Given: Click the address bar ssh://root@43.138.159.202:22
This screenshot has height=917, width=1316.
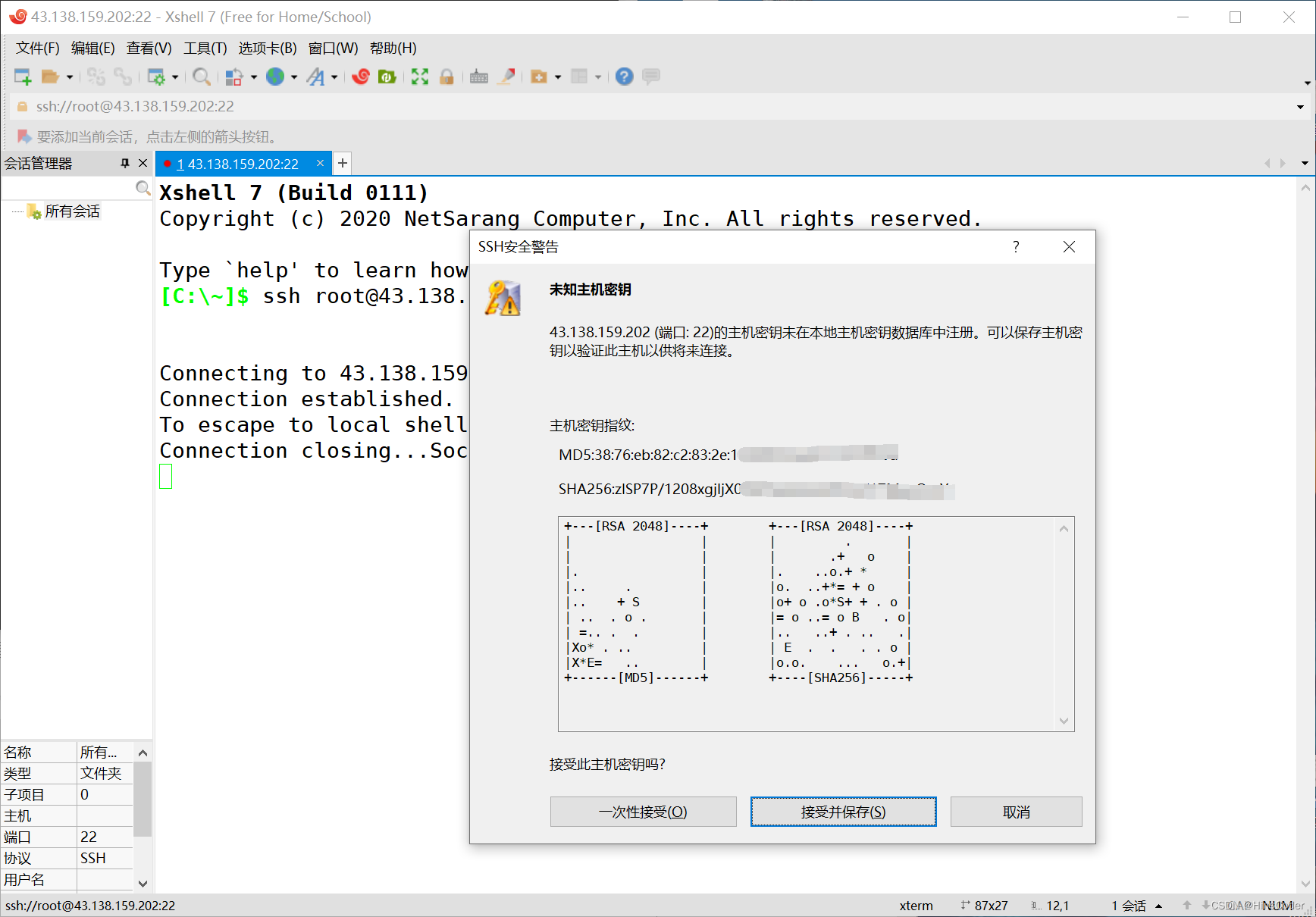Looking at the screenshot, I should pos(652,107).
